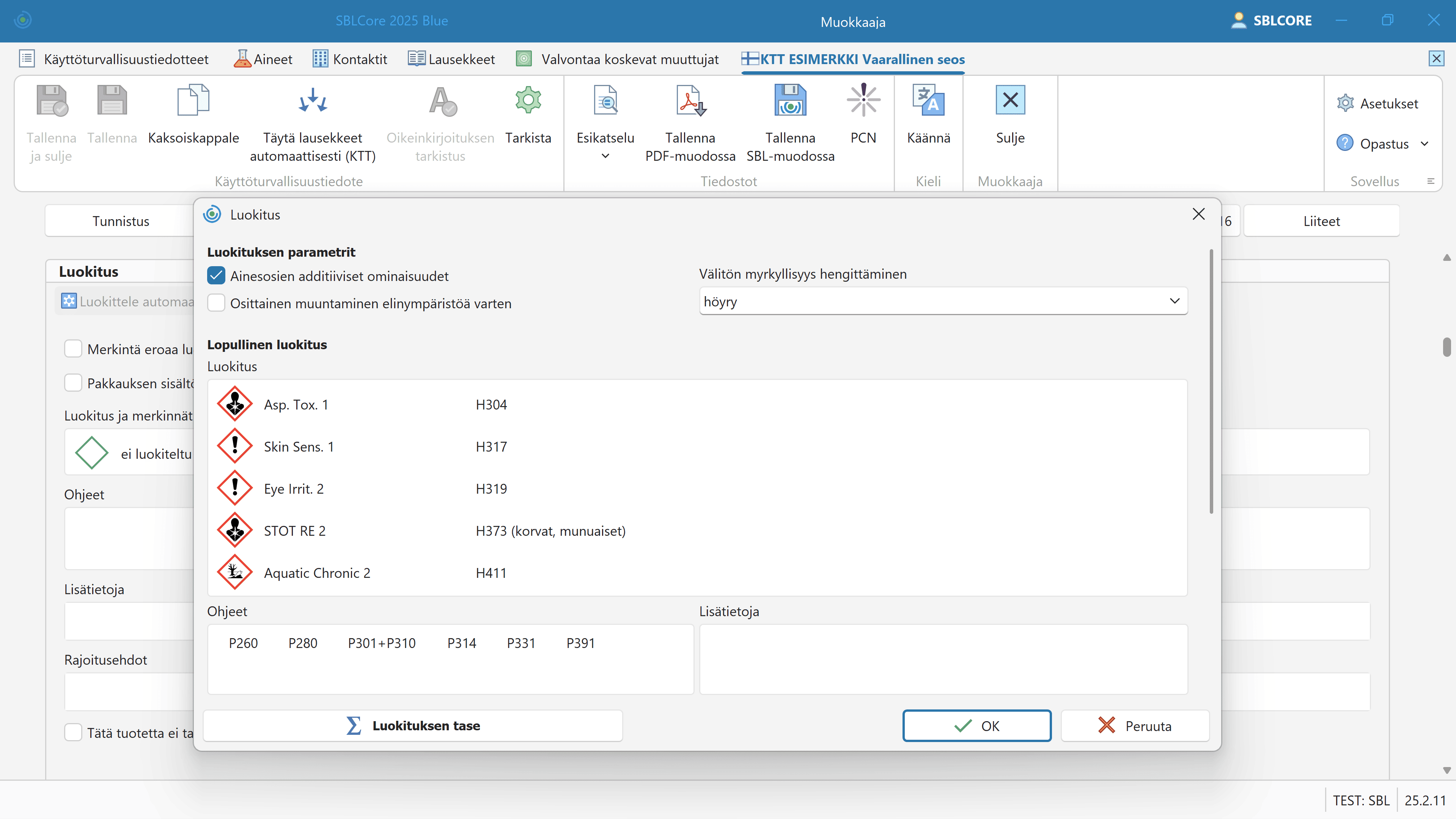The width and height of the screenshot is (1456, 819).
Task: Expand the Opastus help menu
Action: coord(1425,144)
